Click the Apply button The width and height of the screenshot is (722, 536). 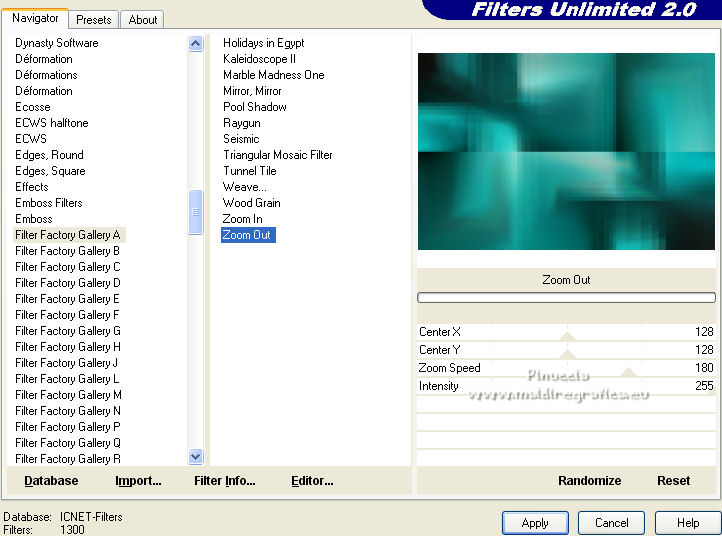pyautogui.click(x=535, y=523)
